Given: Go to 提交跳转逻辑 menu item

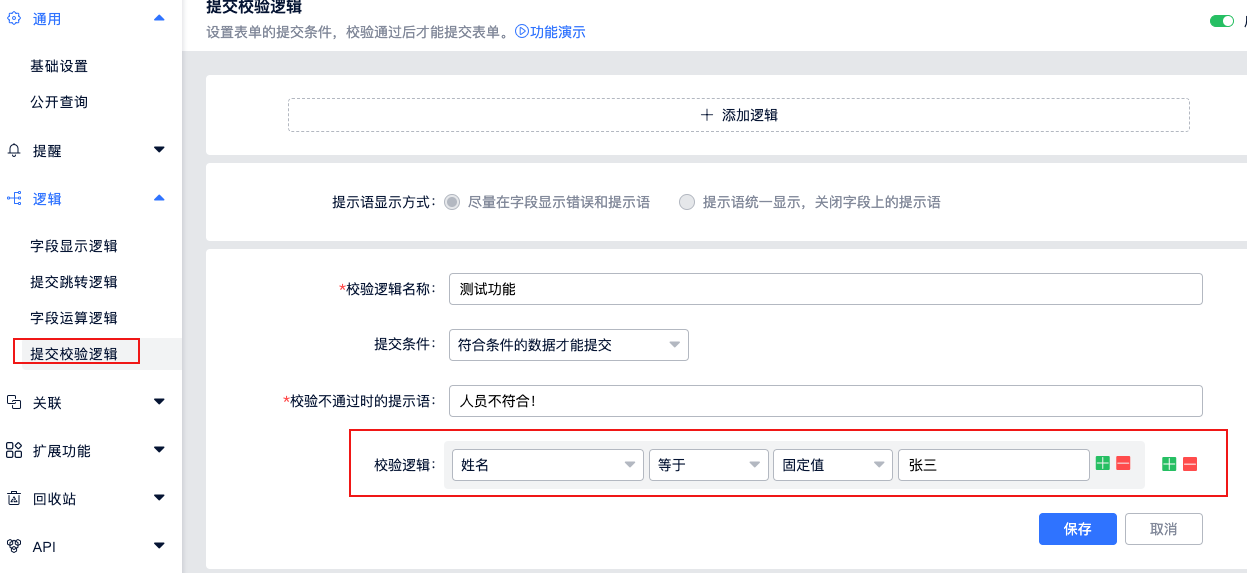Looking at the screenshot, I should tap(74, 282).
